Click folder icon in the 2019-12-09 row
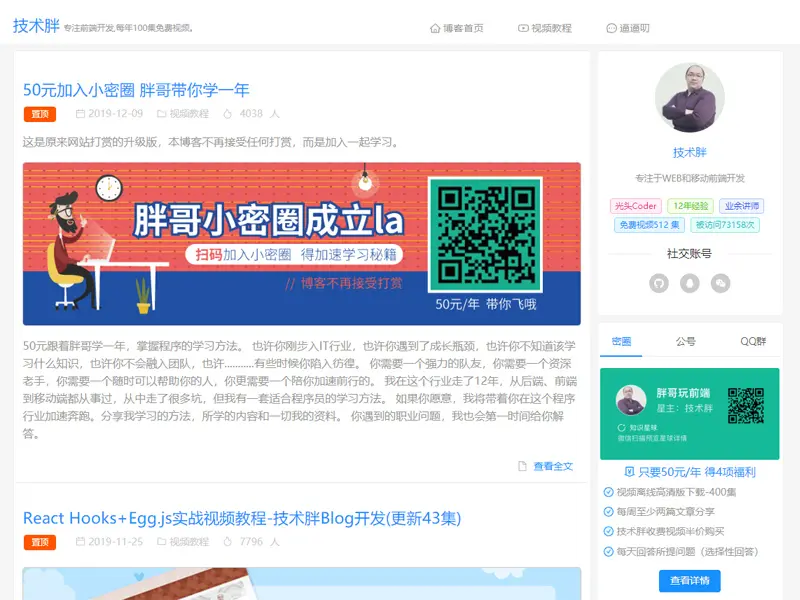Screen dimensions: 800x600 click(162, 114)
